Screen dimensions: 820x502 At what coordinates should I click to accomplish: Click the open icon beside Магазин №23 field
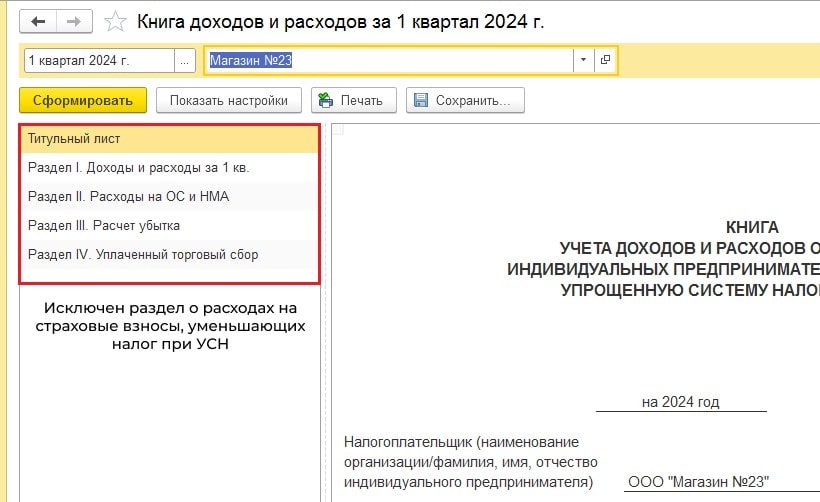click(604, 61)
